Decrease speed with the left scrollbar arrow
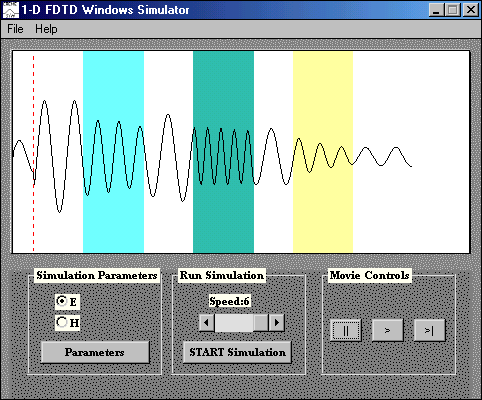Viewport: 482px width, 400px height. point(207,323)
